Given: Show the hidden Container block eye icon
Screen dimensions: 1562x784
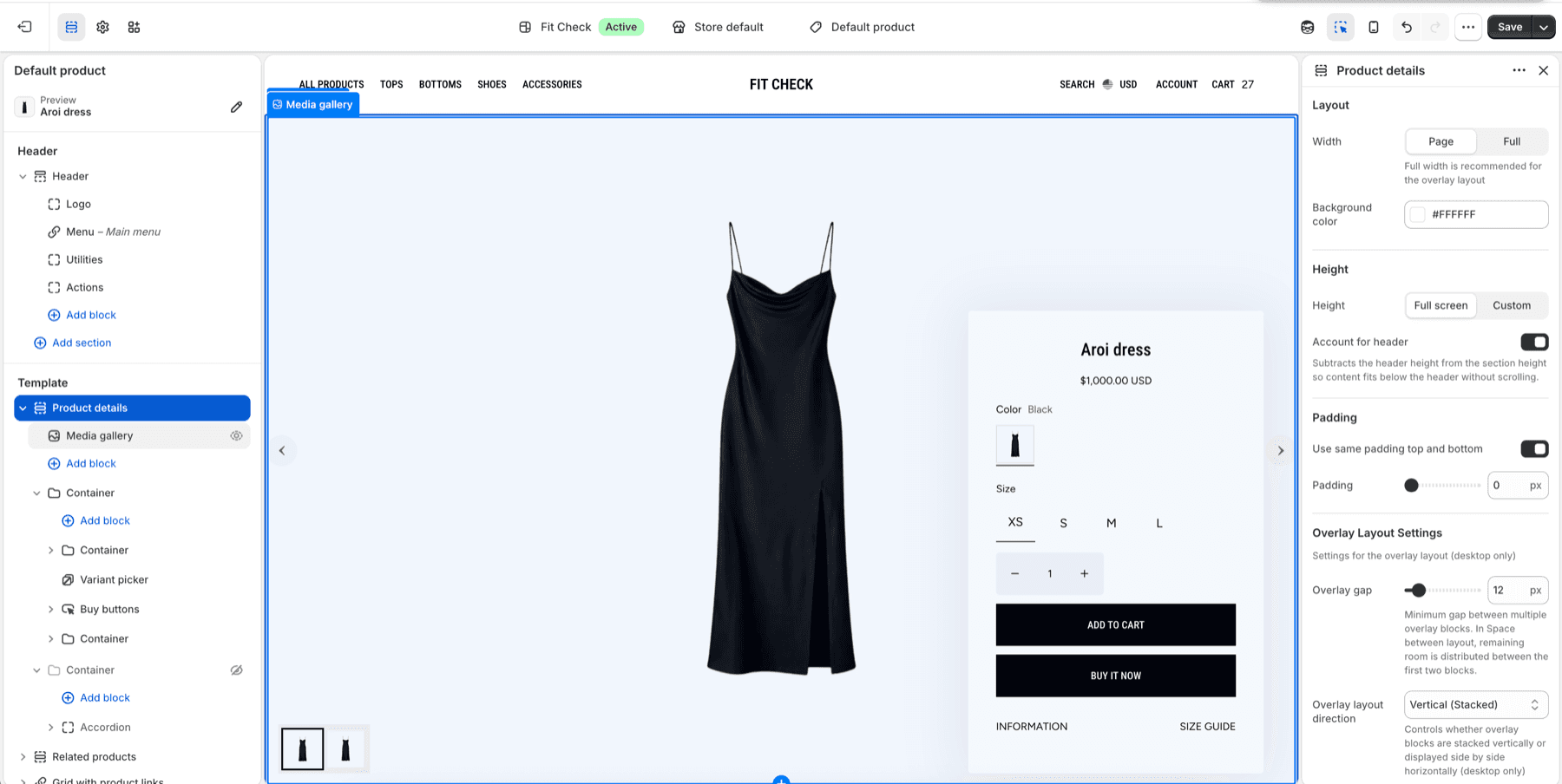Looking at the screenshot, I should 236,670.
